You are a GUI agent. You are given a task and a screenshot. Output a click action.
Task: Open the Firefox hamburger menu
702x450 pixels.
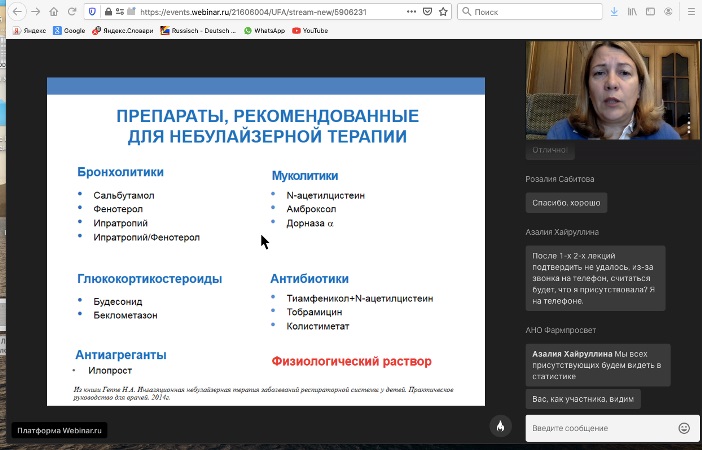[x=692, y=12]
